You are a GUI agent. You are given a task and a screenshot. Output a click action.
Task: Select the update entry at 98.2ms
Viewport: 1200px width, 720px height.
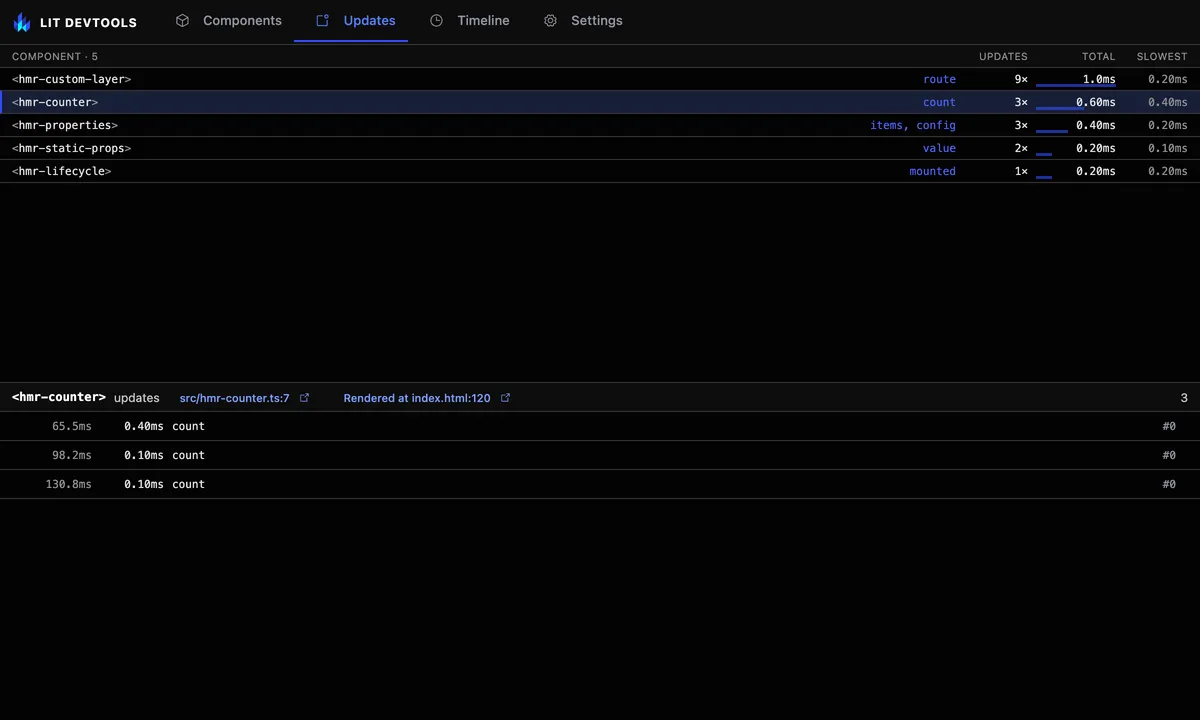pyautogui.click(x=600, y=455)
